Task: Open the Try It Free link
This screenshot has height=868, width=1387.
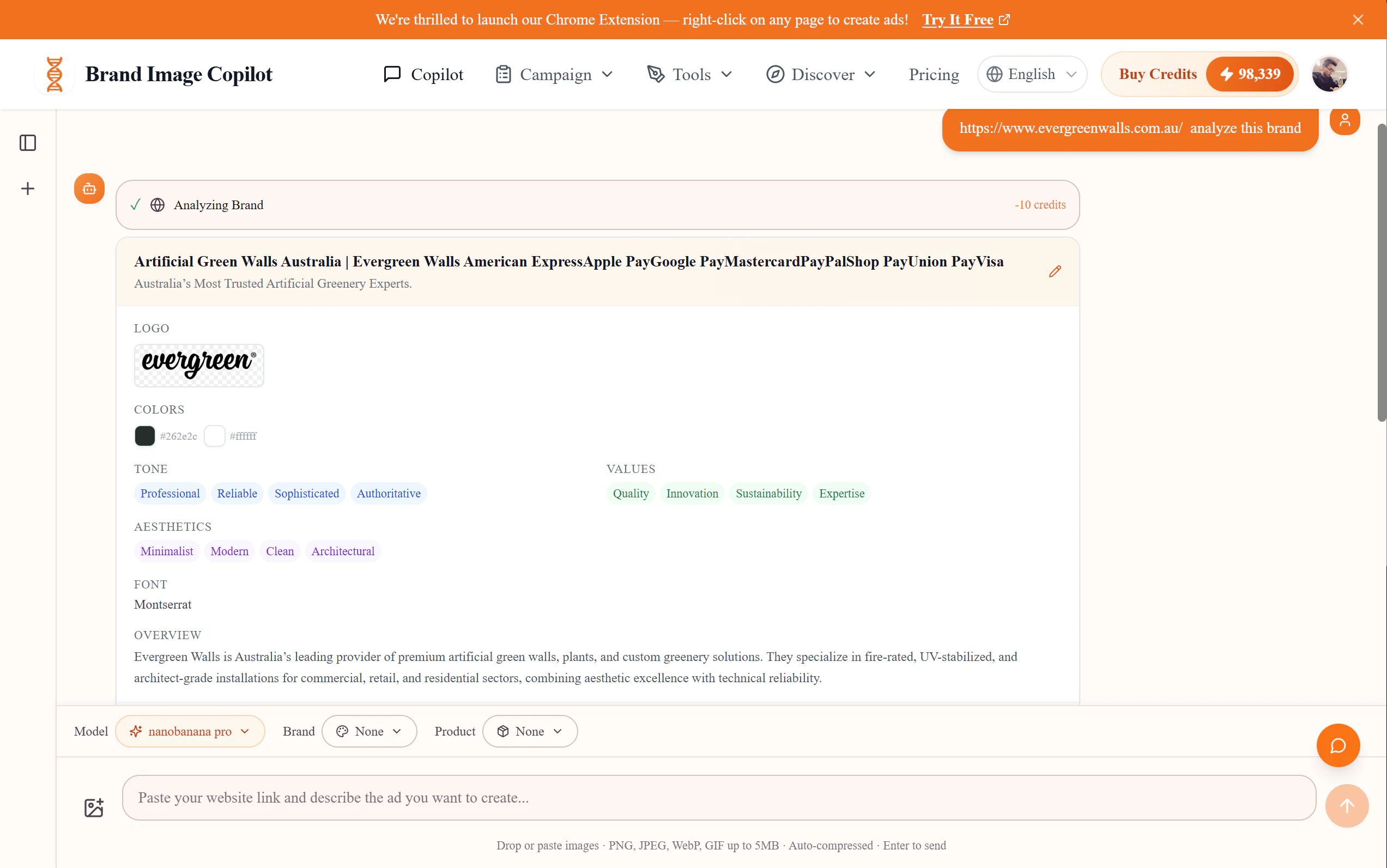Action: pyautogui.click(x=958, y=20)
